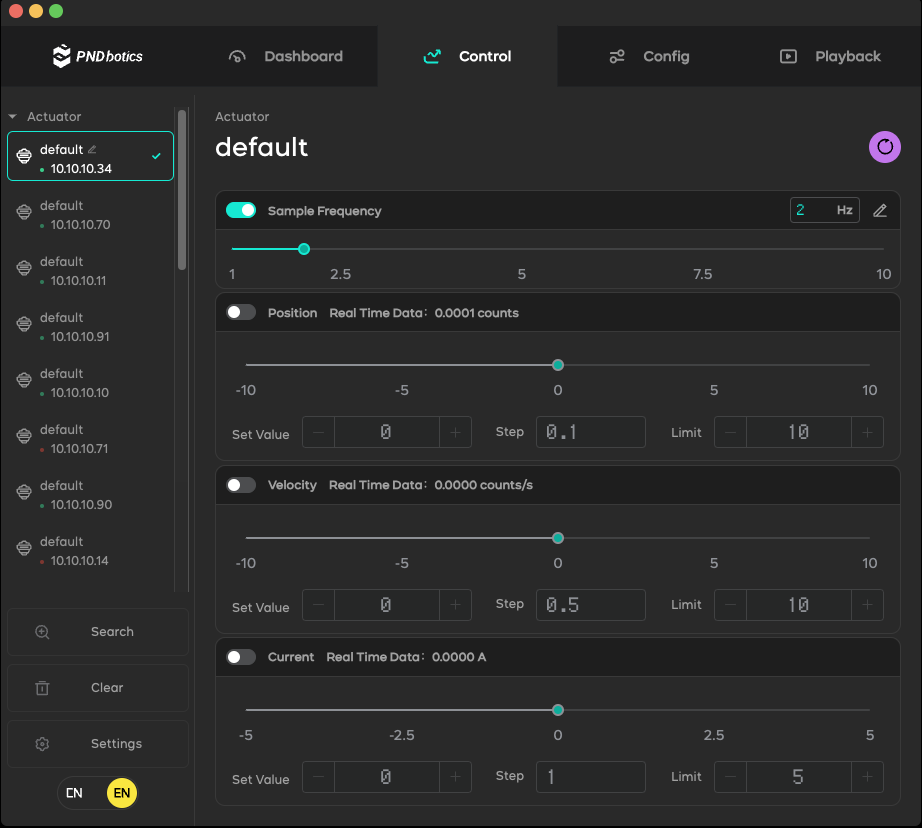Viewport: 922px width, 828px height.
Task: Increase Current Limit with plus
Action: [867, 777]
